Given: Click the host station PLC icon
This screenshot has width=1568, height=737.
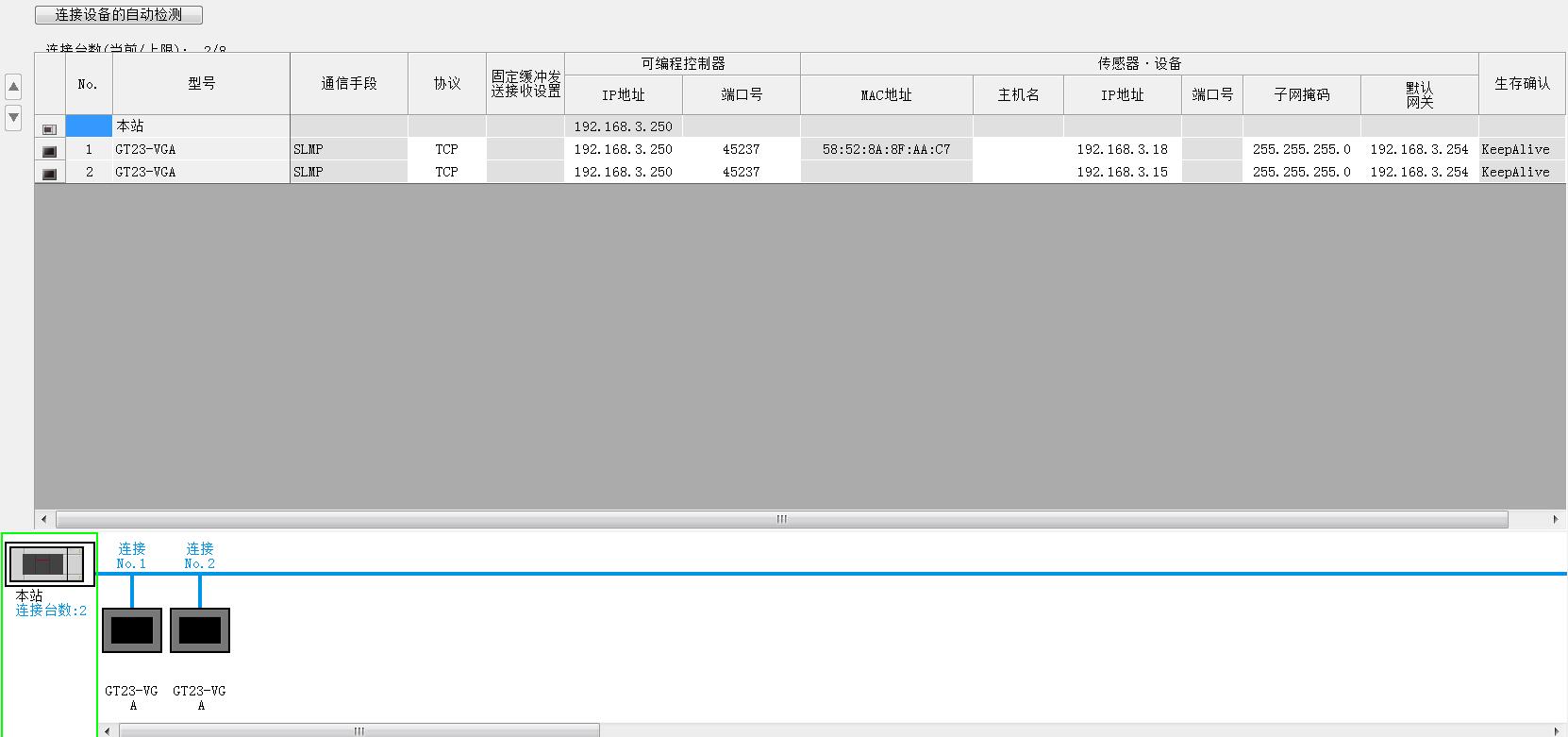Looking at the screenshot, I should (45, 565).
